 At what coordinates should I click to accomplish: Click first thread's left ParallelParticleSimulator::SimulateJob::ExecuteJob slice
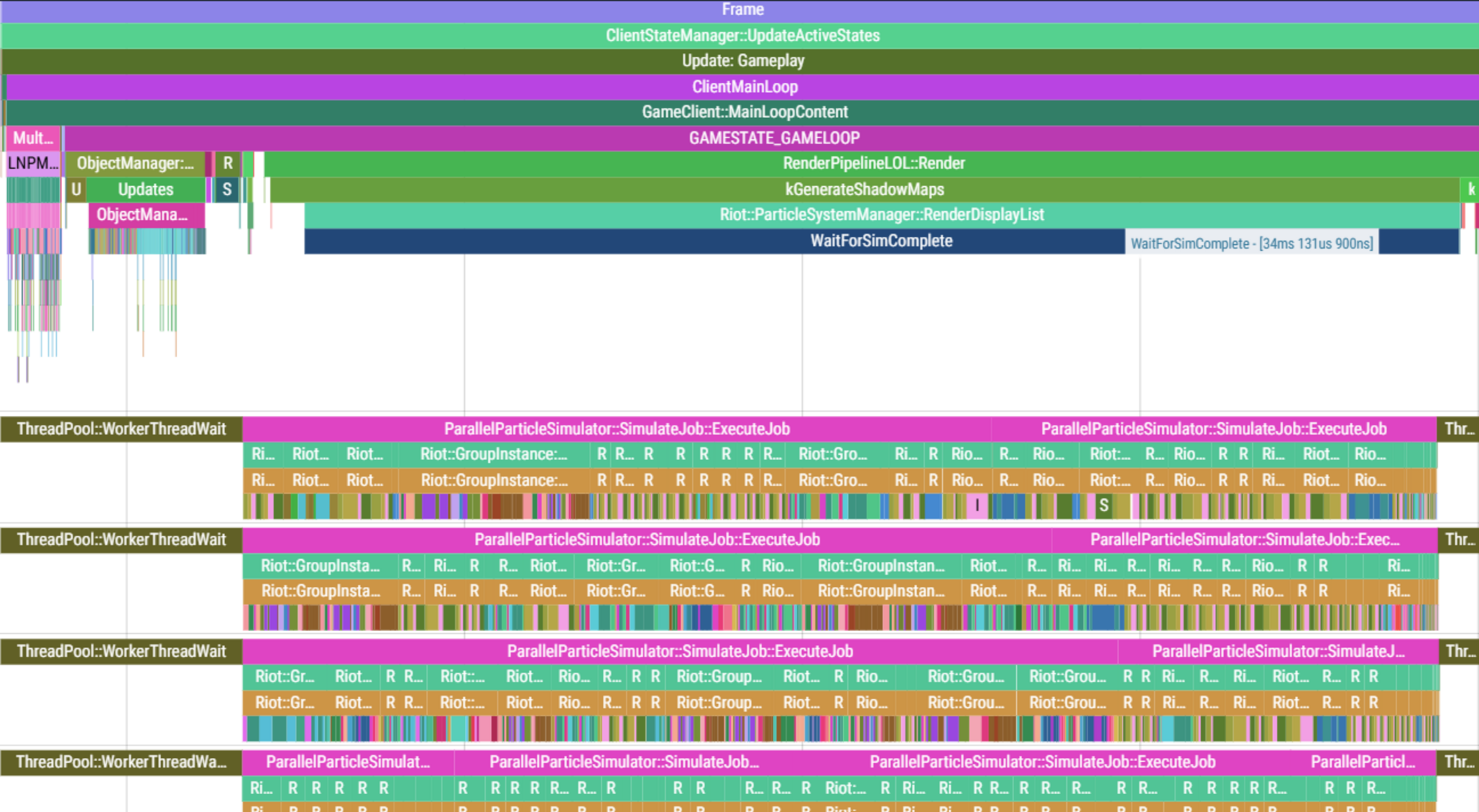(616, 429)
